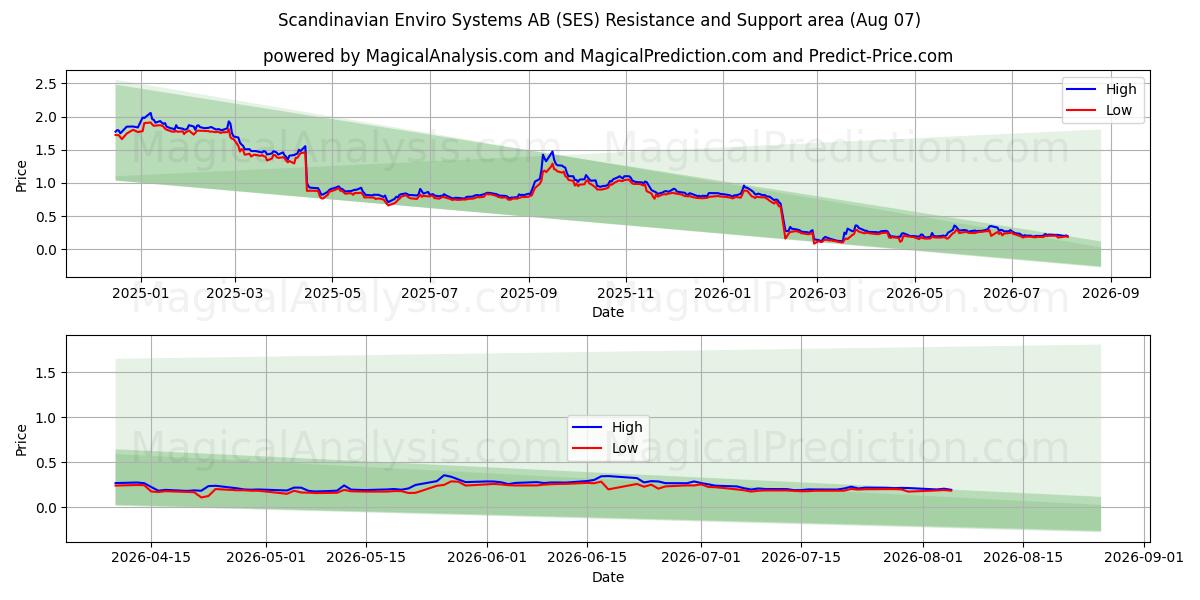
Task: Click the '2026-05' date tick label
Action: tap(915, 293)
